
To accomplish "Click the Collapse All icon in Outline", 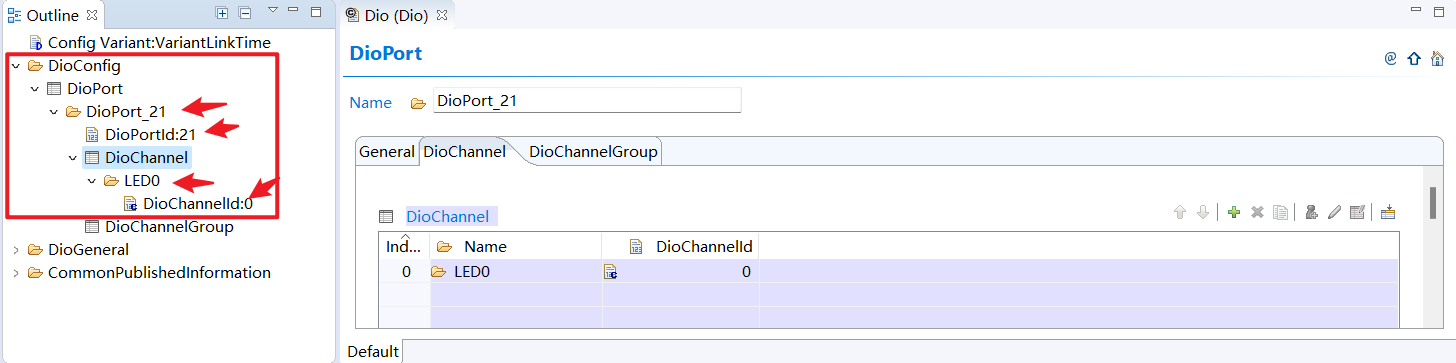I will (x=245, y=13).
